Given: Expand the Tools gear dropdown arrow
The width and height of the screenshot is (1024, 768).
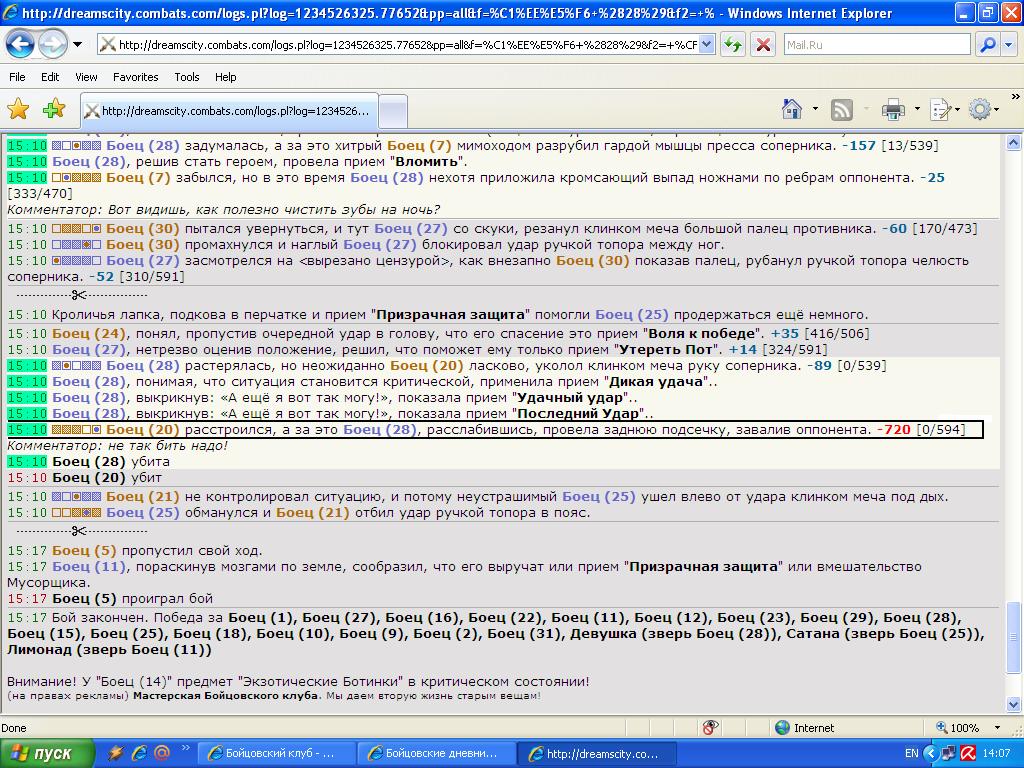Looking at the screenshot, I should click(x=997, y=109).
